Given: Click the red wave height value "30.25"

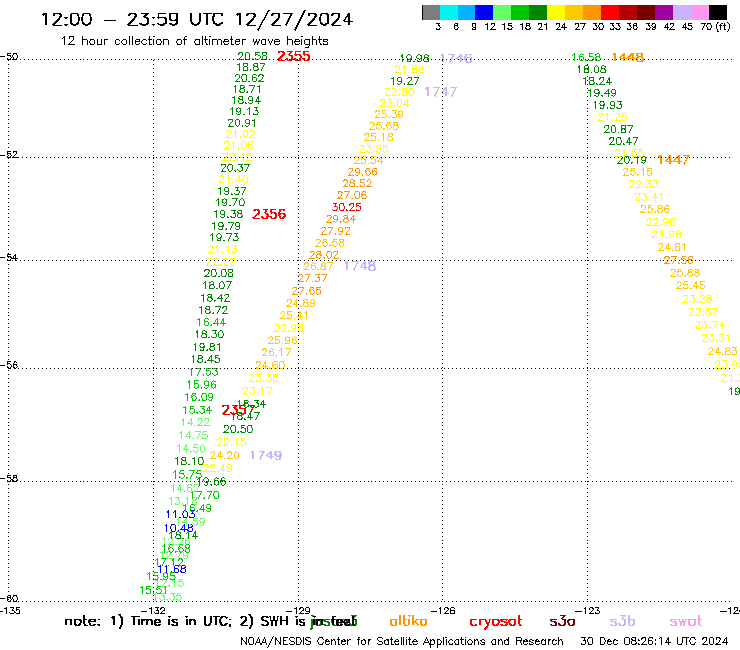Looking at the screenshot, I should (347, 207).
